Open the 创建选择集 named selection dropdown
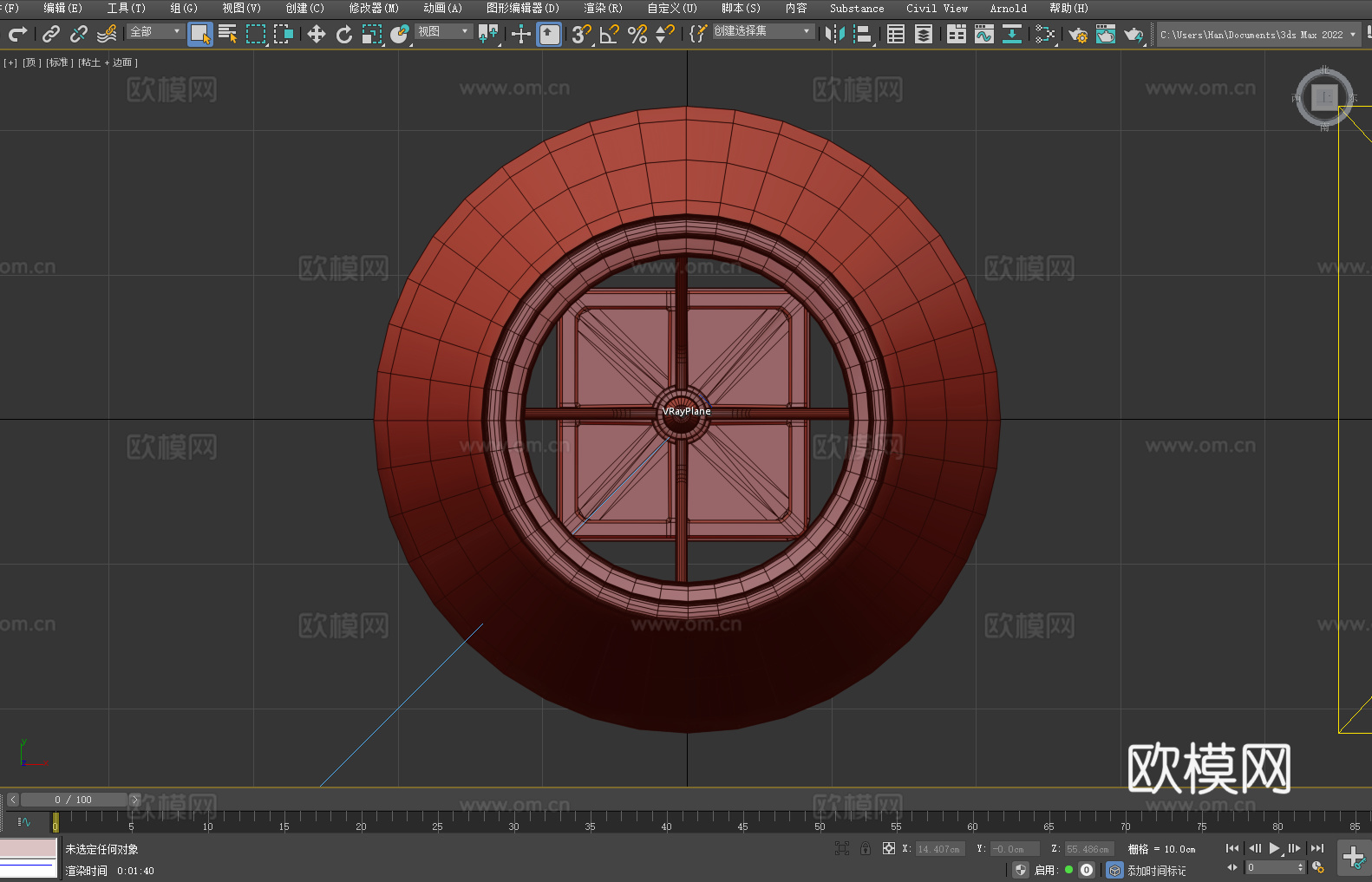Viewport: 1372px width, 882px height. [x=762, y=31]
